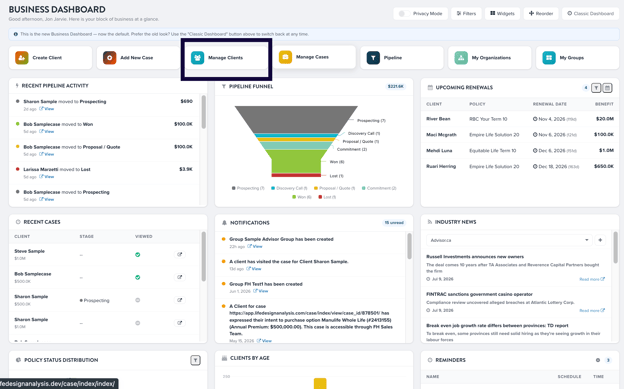Open the Upcoming Renewals calendar icon button

(x=607, y=88)
